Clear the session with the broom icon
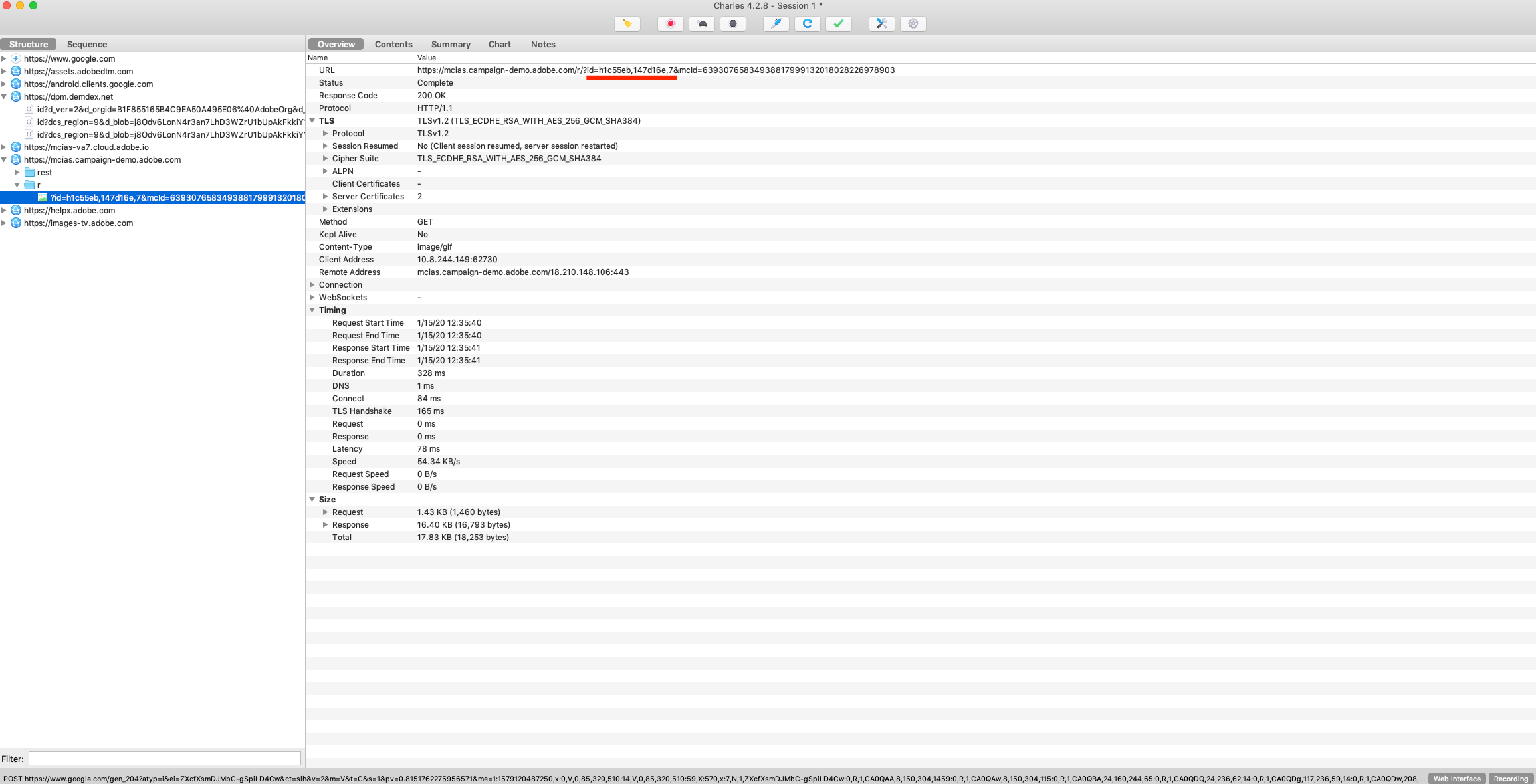This screenshot has width=1536, height=784. (627, 24)
